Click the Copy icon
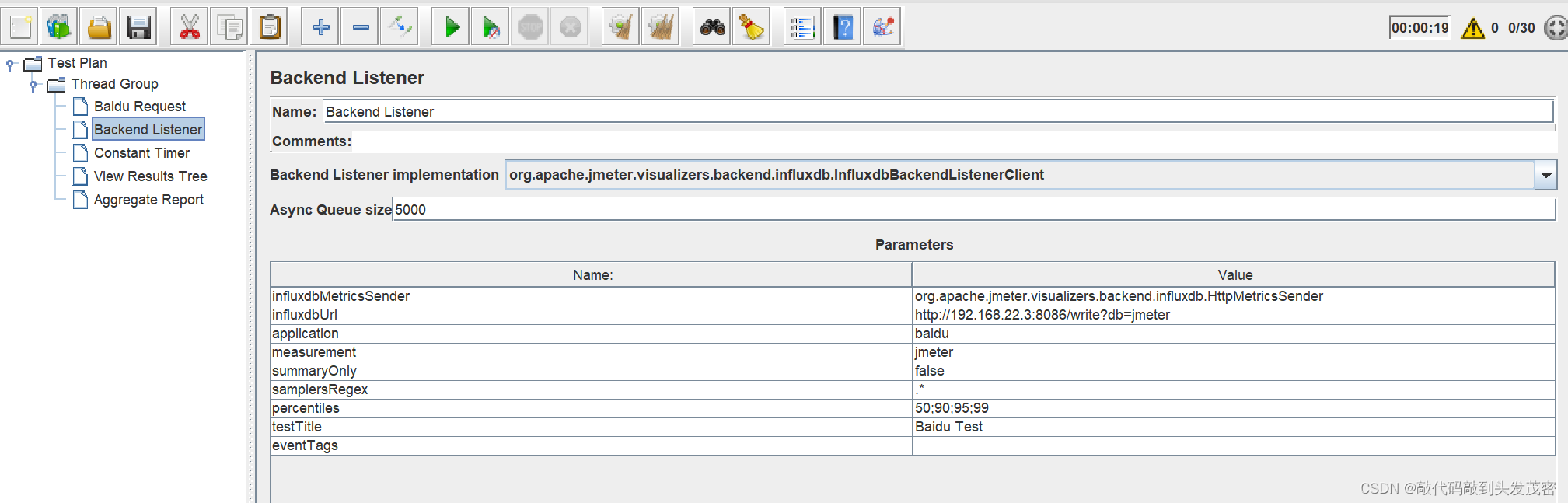Screen dimensions: 1568x503 coord(230,27)
